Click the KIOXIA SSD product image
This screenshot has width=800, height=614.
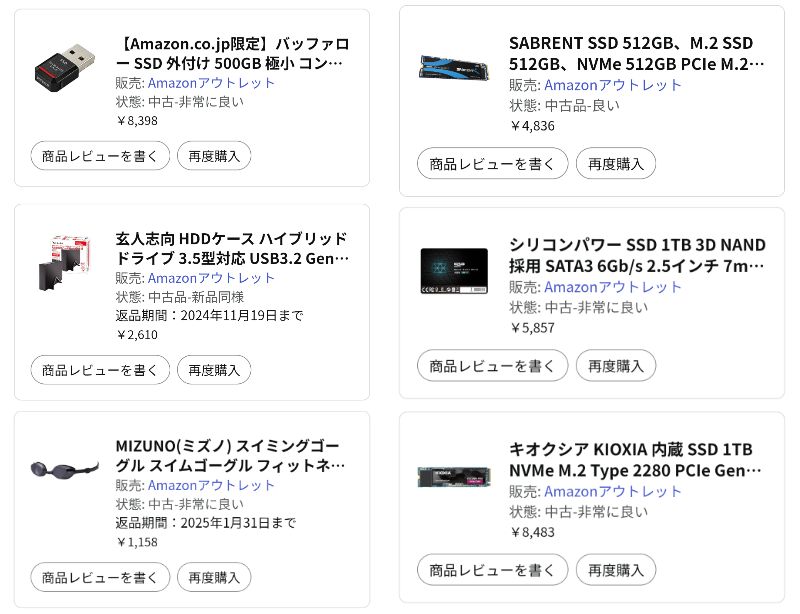454,474
